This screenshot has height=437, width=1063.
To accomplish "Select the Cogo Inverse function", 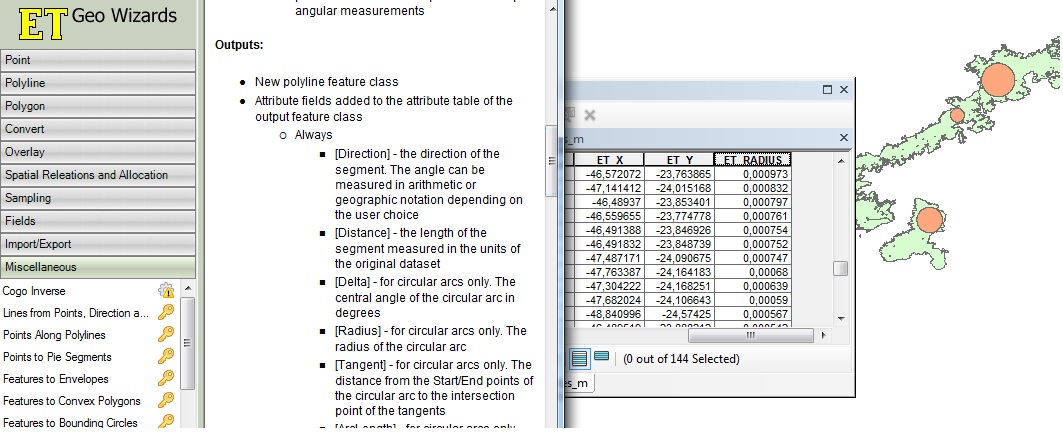I will [35, 291].
